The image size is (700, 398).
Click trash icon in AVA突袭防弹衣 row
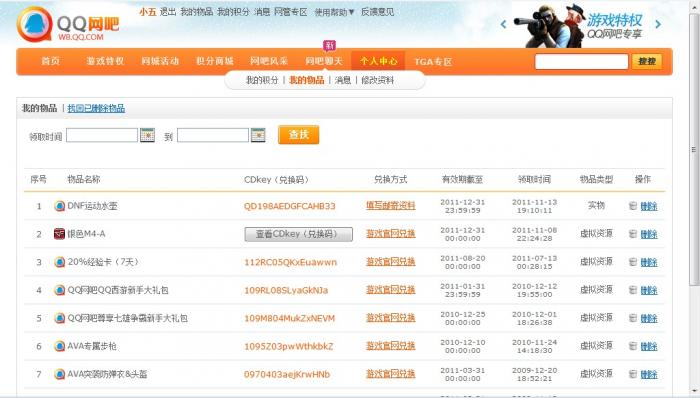(x=633, y=374)
